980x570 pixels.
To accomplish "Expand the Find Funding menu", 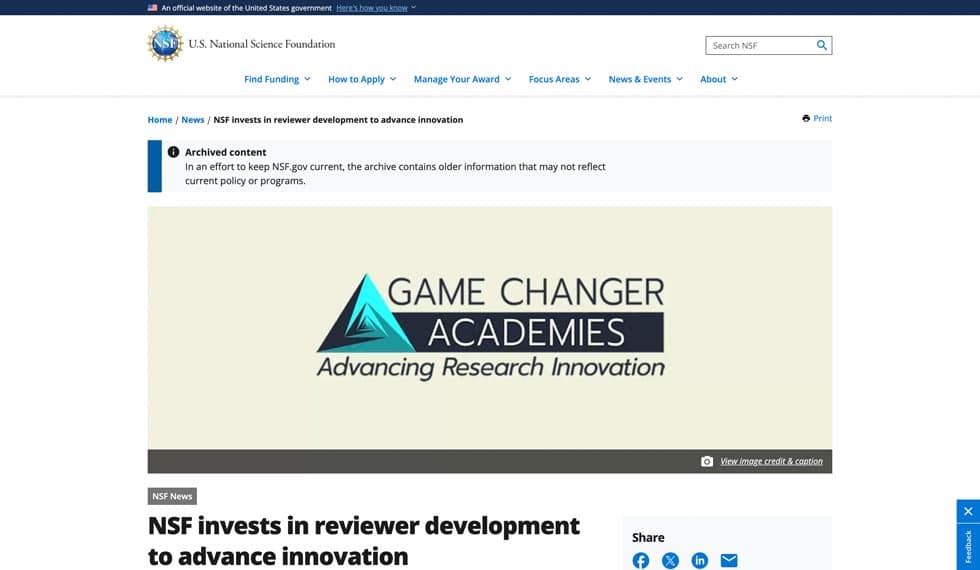I will point(277,79).
